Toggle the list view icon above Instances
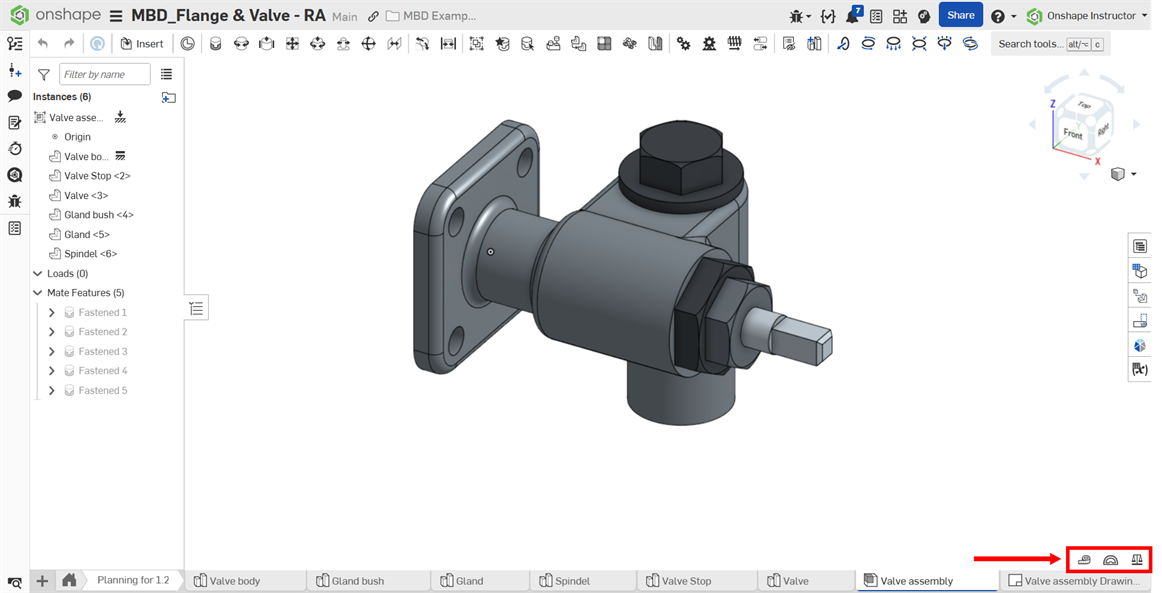 tap(166, 74)
